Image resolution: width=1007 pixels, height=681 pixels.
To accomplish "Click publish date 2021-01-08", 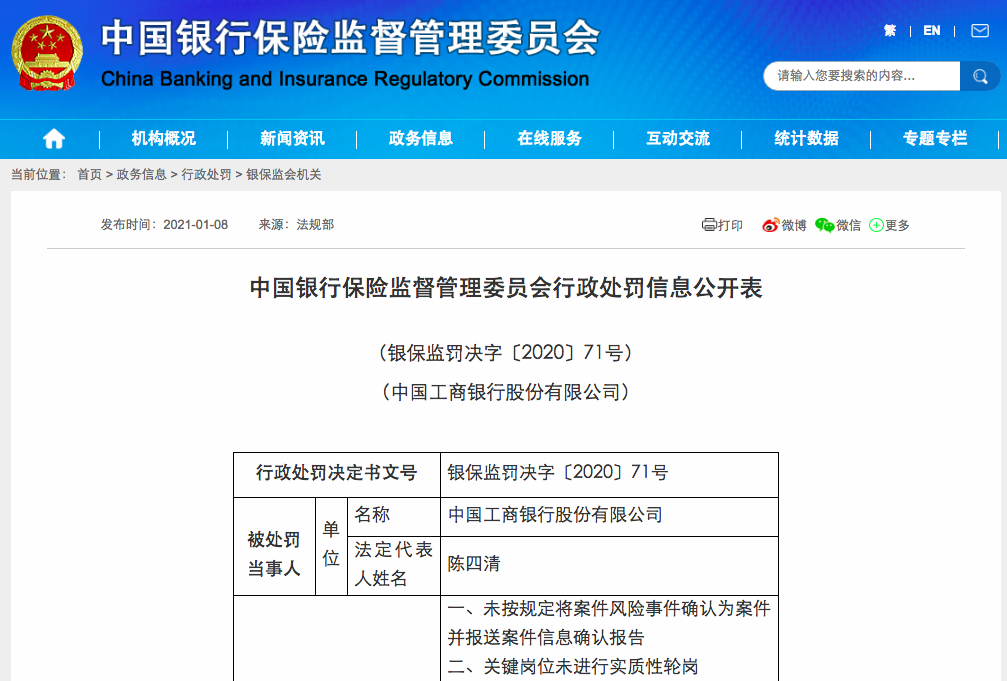I will click(x=196, y=224).
